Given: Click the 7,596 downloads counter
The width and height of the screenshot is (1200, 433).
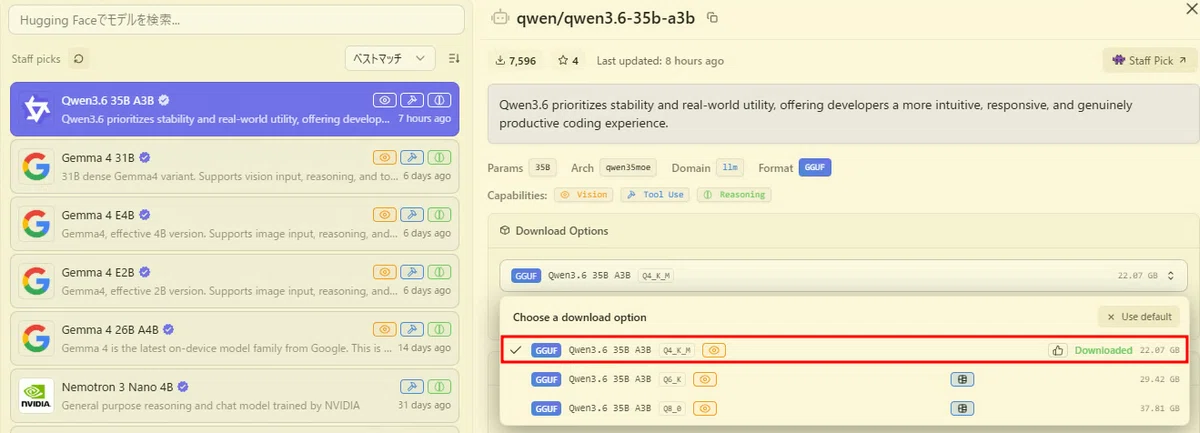Looking at the screenshot, I should coord(516,61).
